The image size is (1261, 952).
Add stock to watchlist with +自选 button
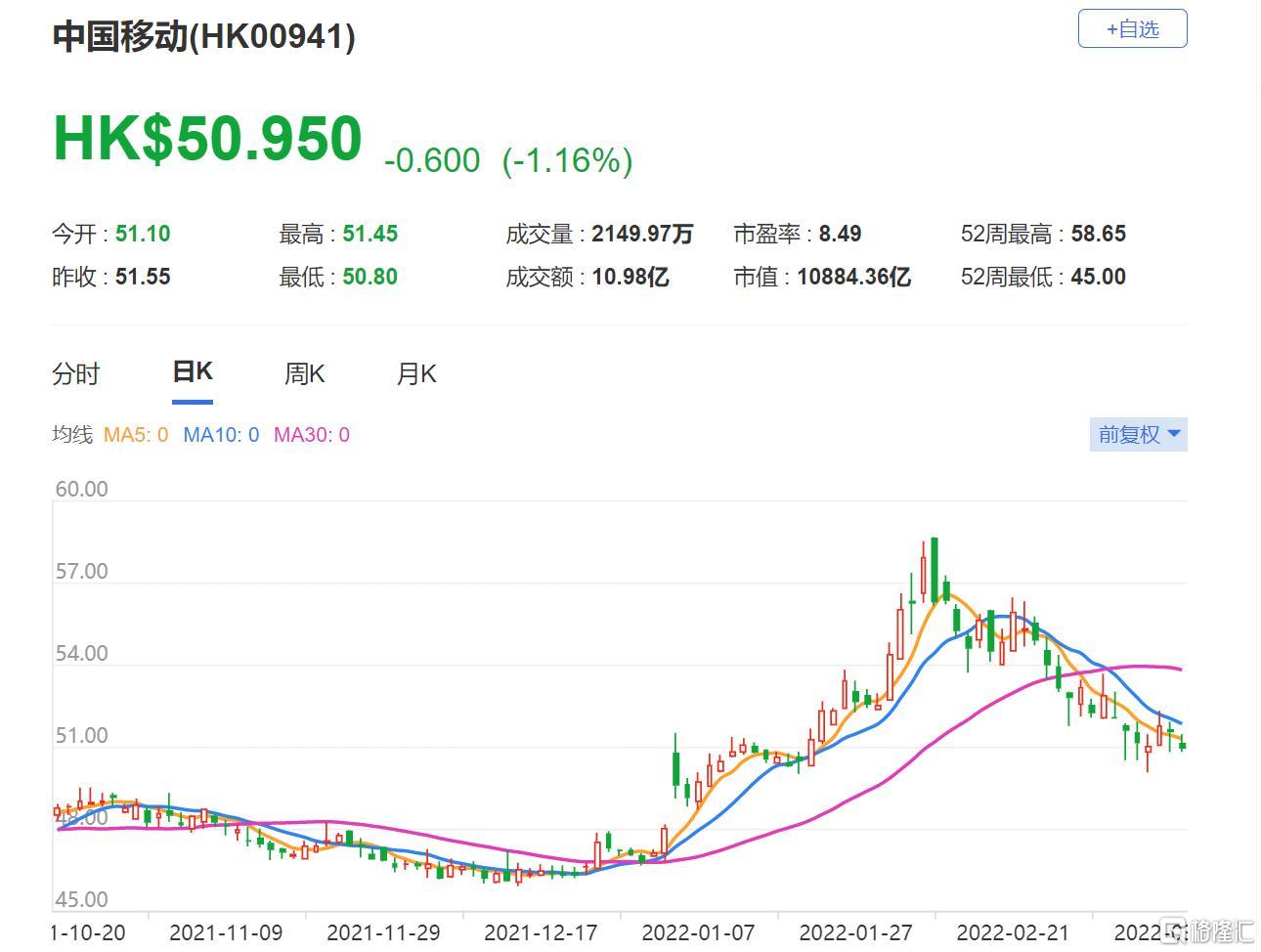[x=1132, y=29]
